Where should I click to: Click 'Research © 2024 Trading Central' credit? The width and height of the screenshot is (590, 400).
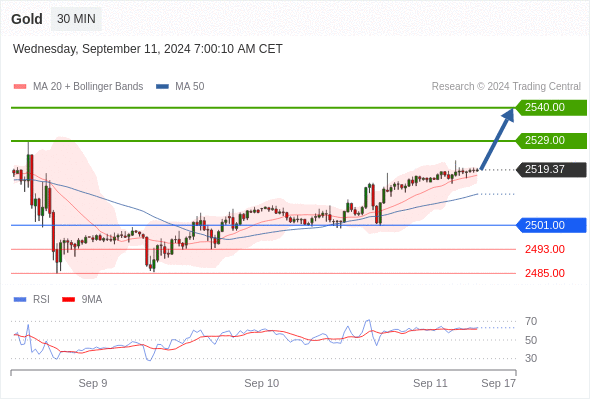(506, 87)
